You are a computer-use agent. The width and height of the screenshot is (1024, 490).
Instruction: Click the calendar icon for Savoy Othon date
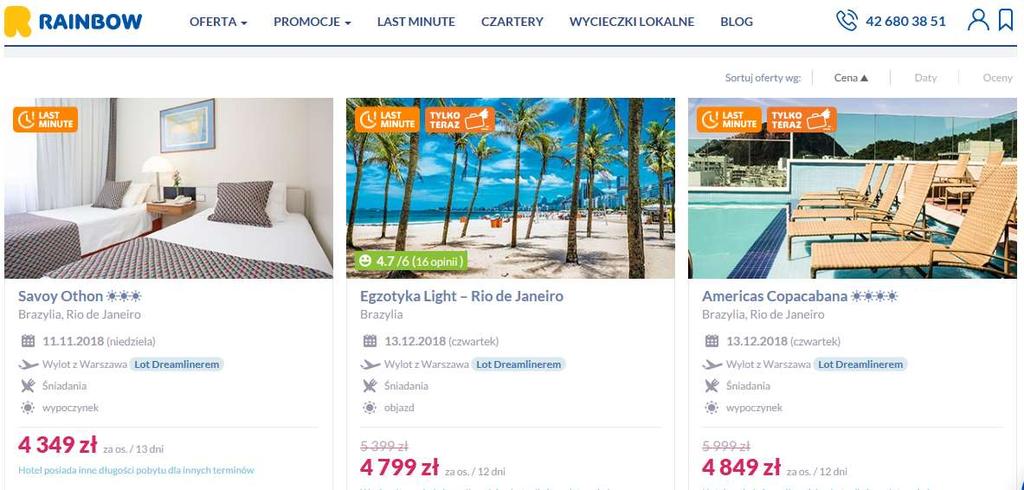[x=27, y=341]
